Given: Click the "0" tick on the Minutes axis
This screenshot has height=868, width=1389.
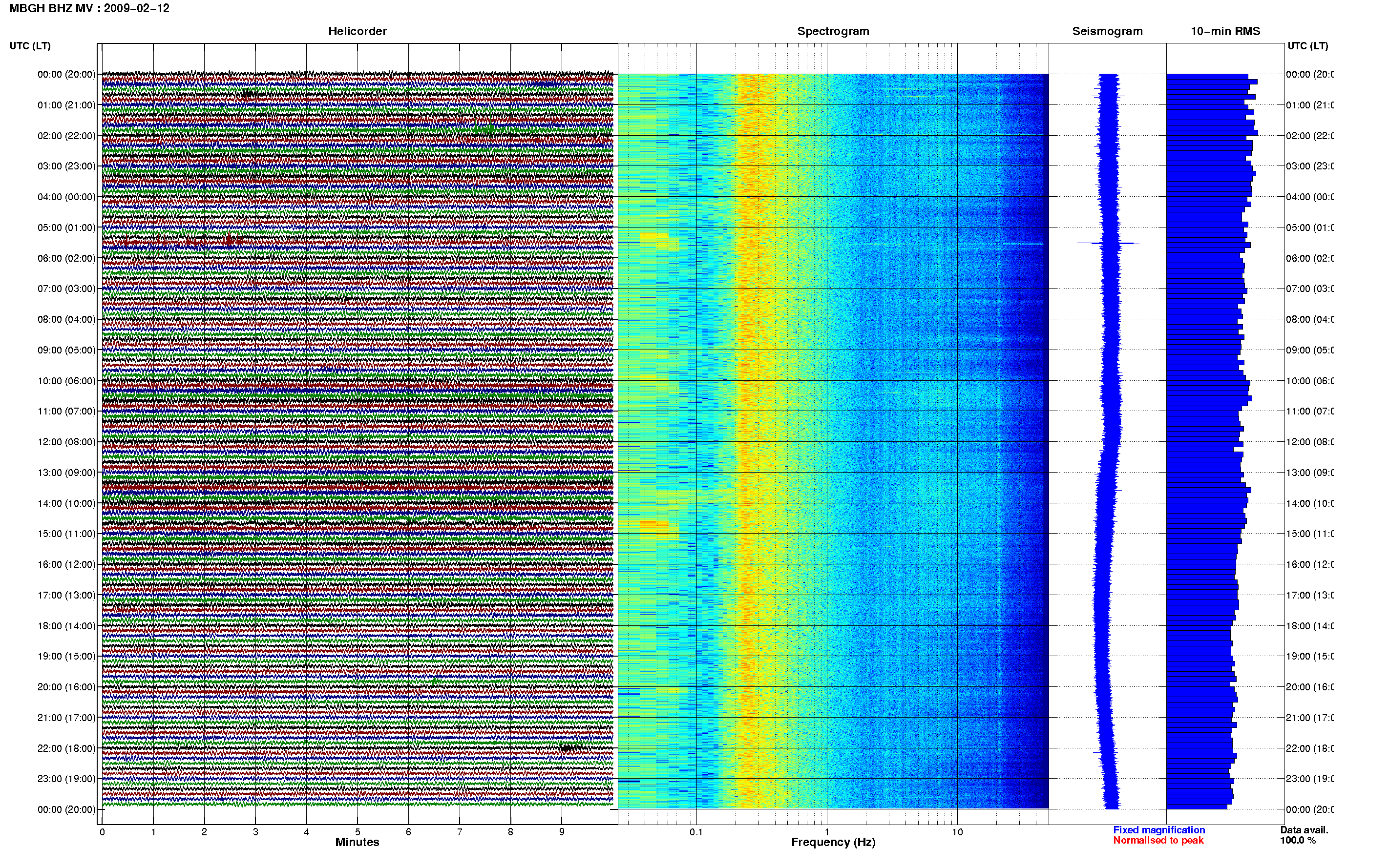Looking at the screenshot, I should click(x=102, y=832).
